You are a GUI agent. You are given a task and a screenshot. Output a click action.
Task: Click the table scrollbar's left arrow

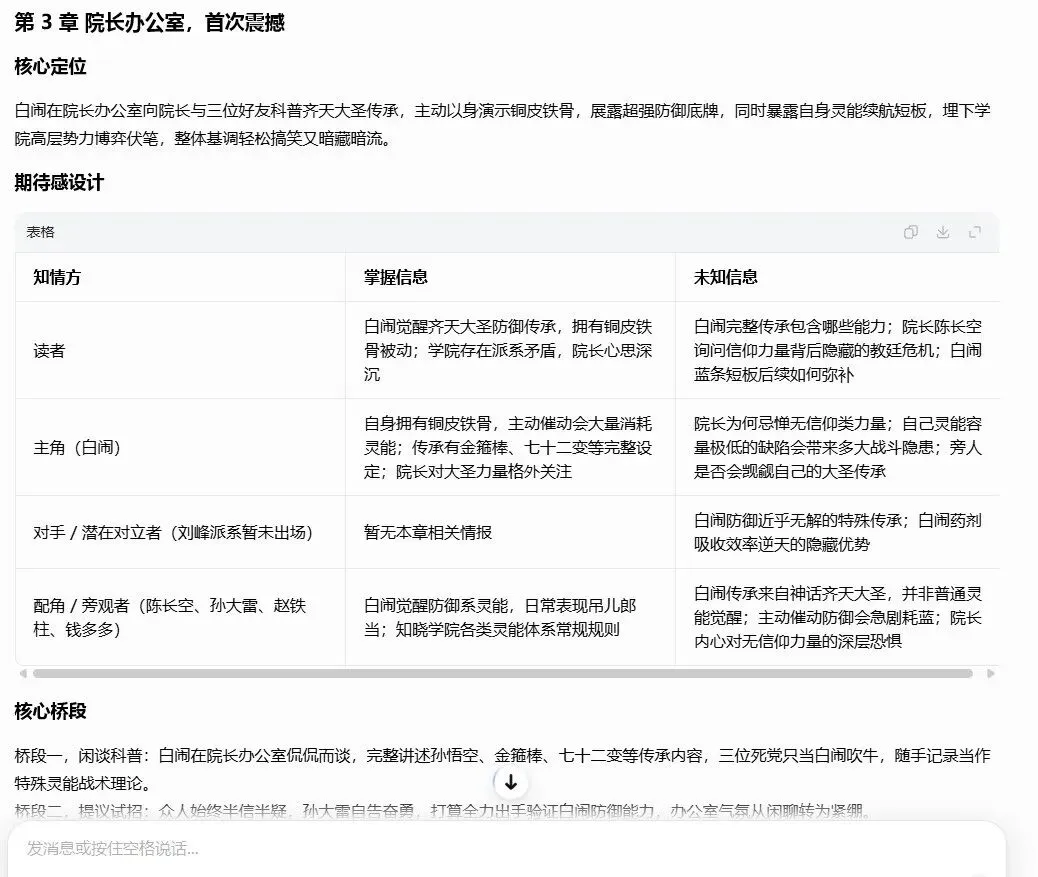23,674
